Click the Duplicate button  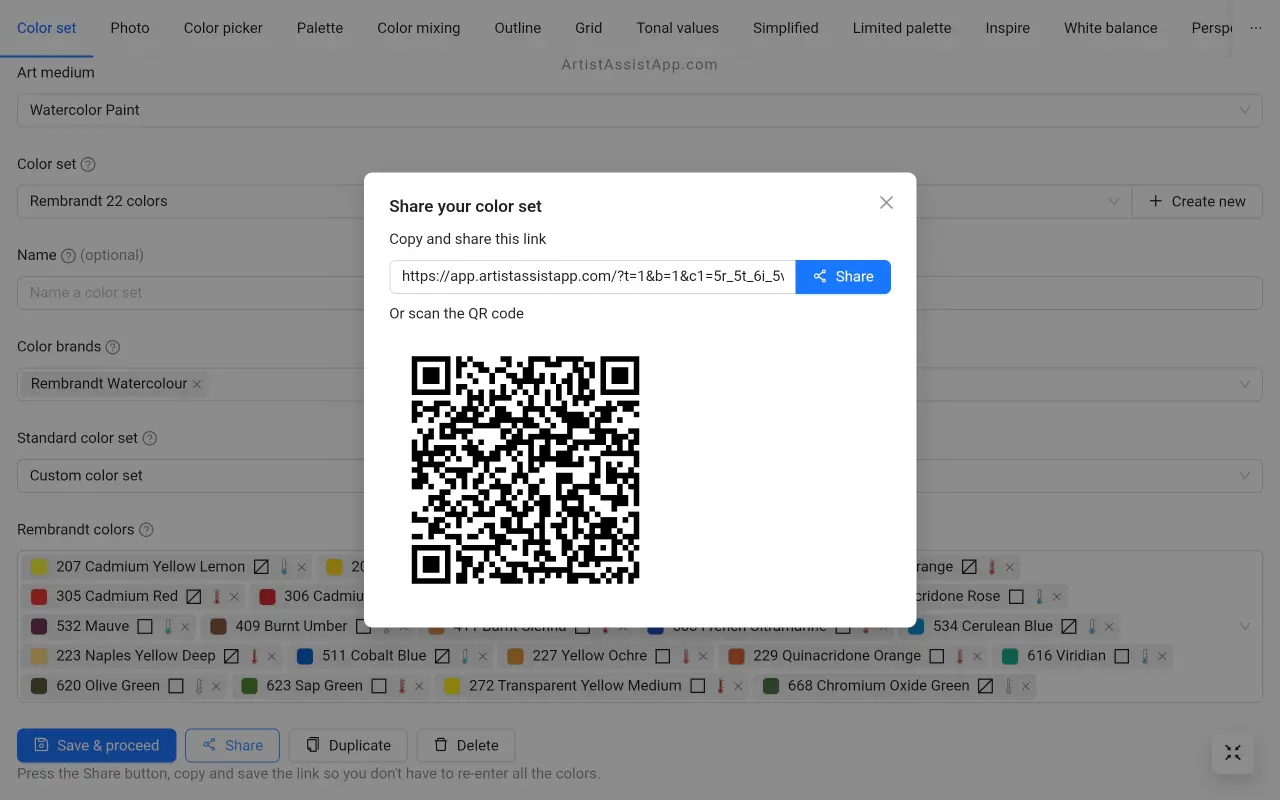(x=348, y=745)
